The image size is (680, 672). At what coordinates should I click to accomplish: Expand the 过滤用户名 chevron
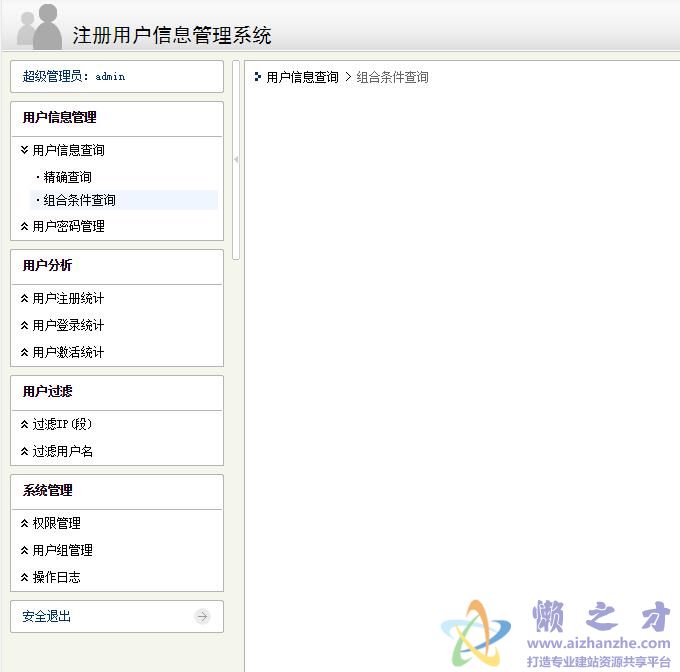click(24, 451)
